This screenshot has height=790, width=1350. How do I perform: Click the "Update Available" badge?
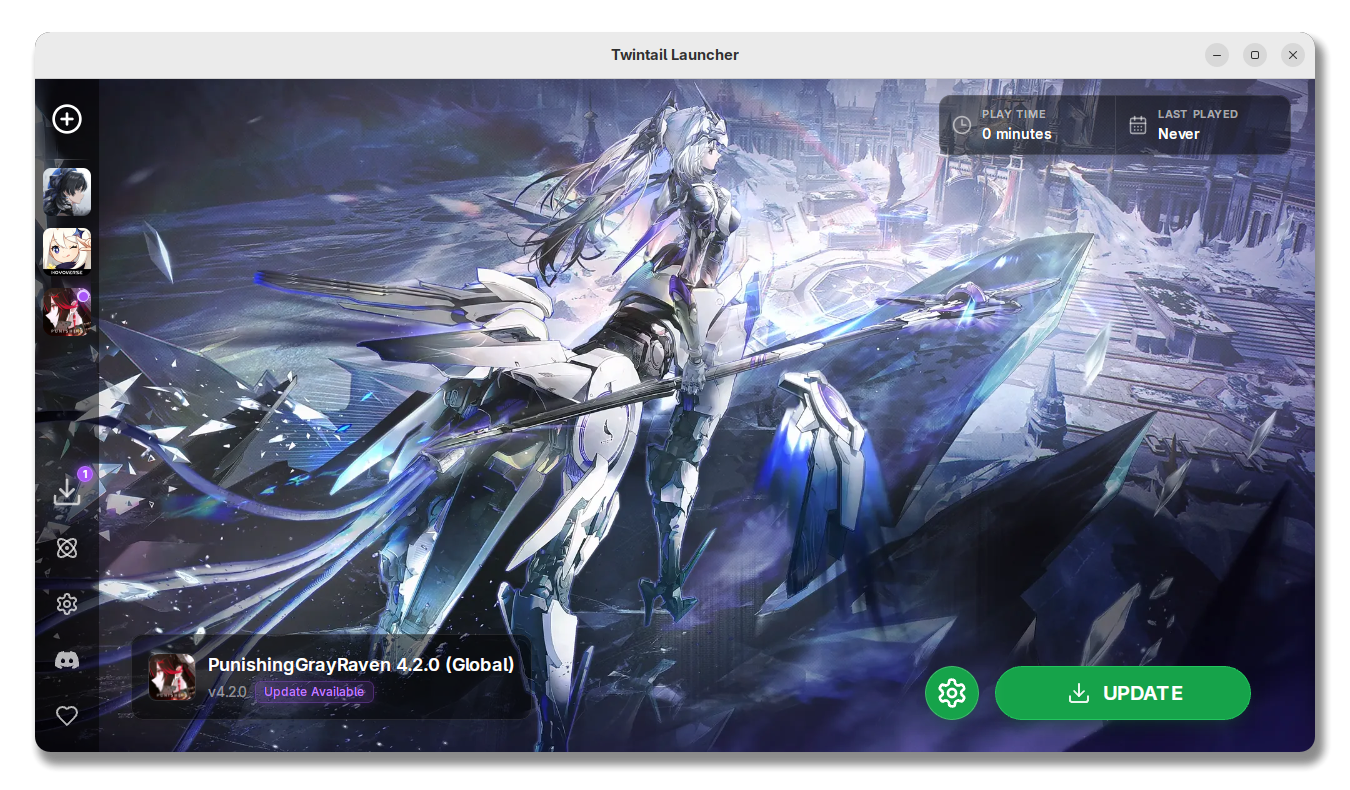click(x=314, y=692)
